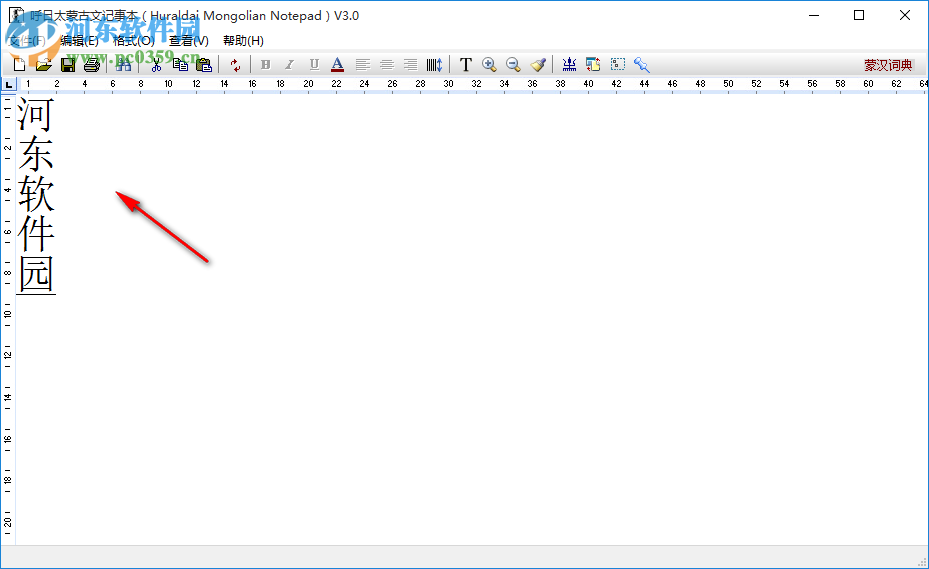Save document with floppy disk icon
This screenshot has width=929, height=569.
tap(68, 65)
